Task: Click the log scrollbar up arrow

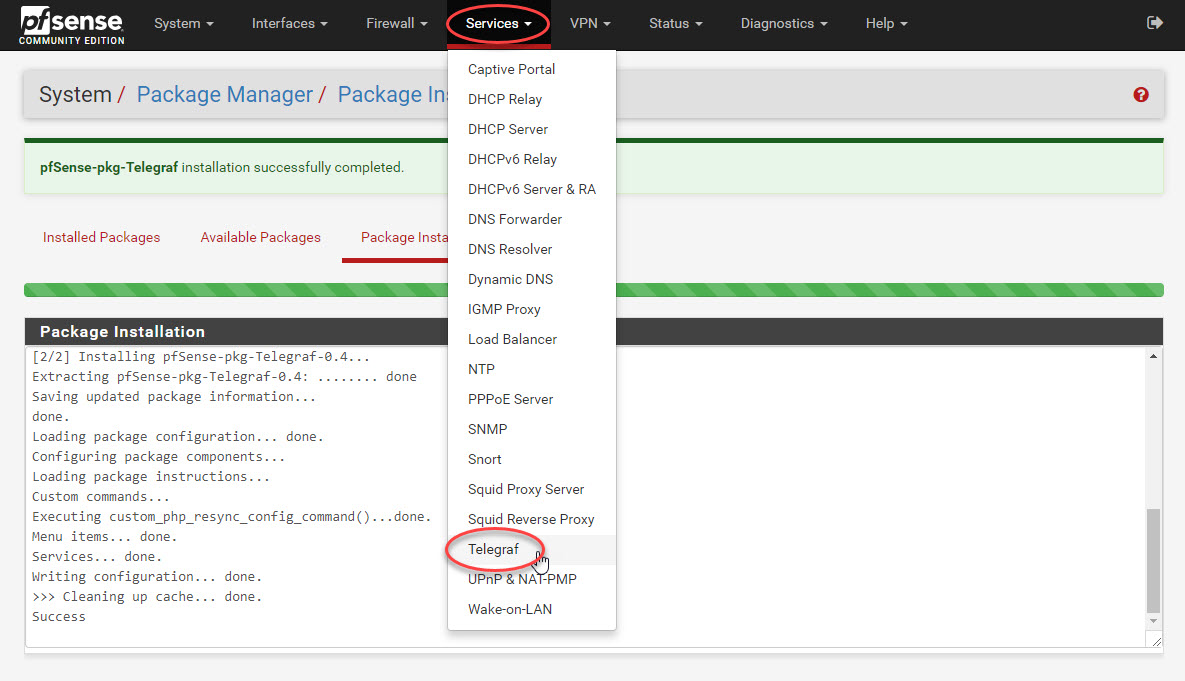Action: [x=1153, y=356]
